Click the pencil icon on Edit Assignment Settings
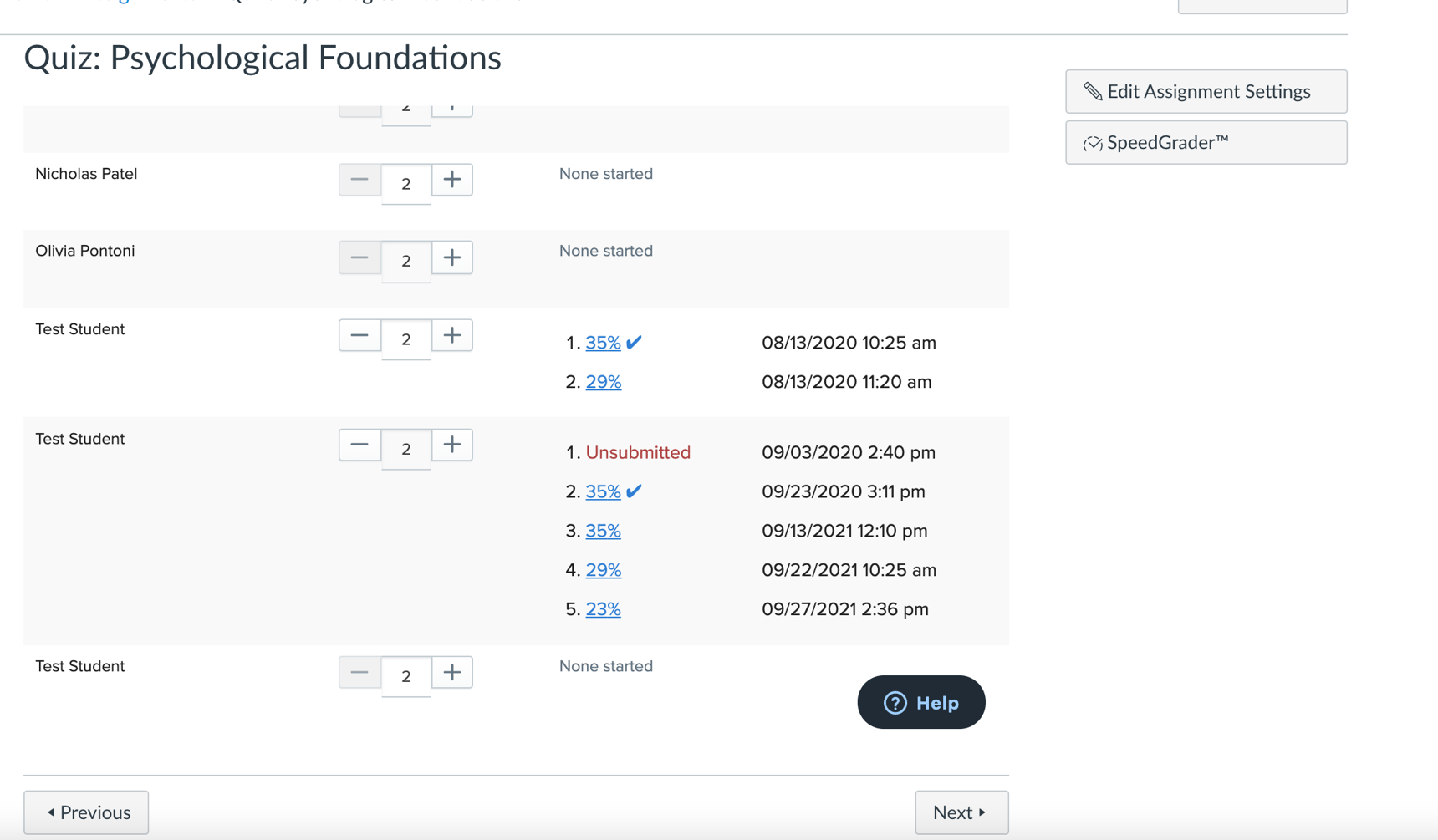 click(x=1093, y=90)
